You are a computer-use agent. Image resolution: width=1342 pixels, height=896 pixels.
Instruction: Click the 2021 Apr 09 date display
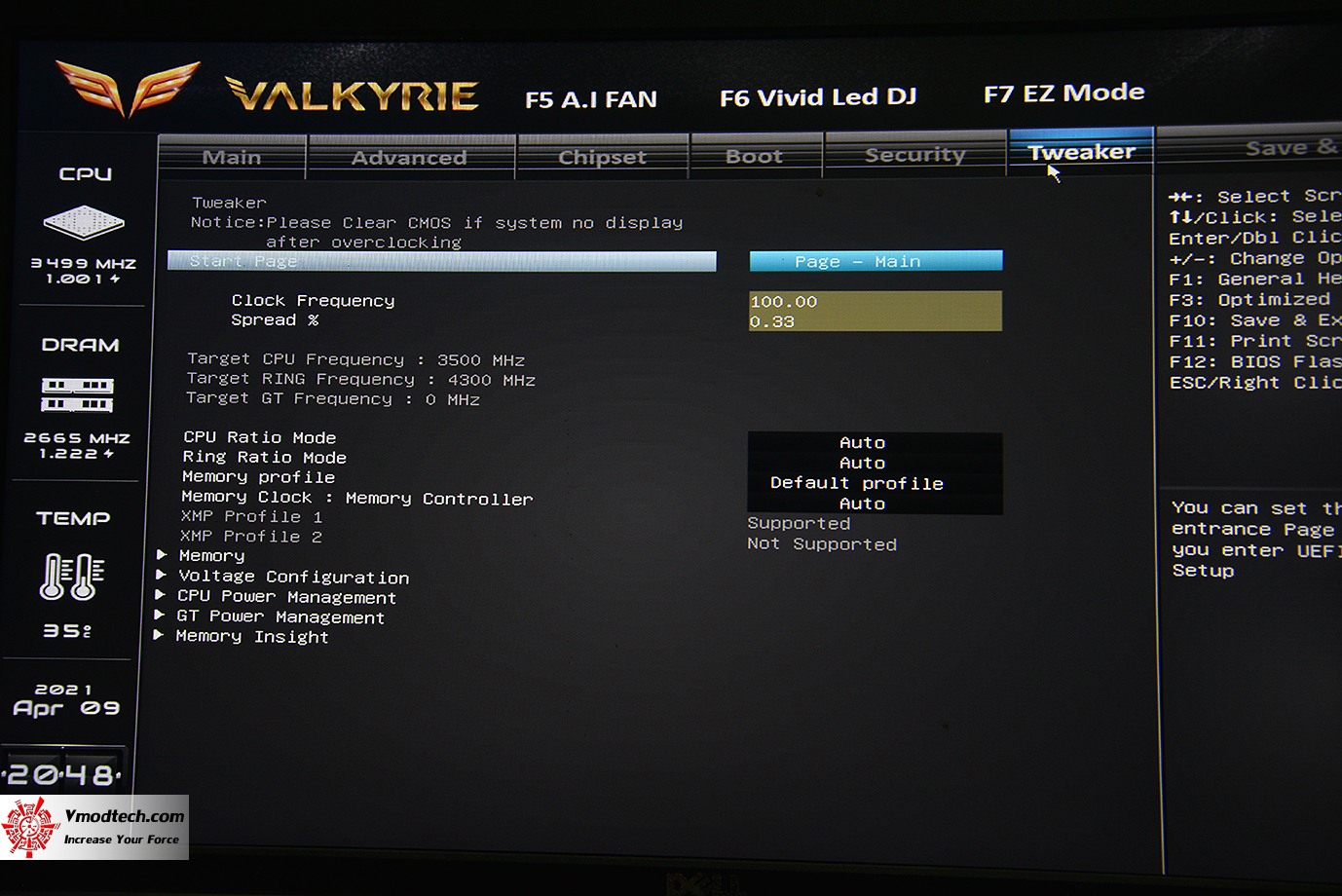[66, 700]
